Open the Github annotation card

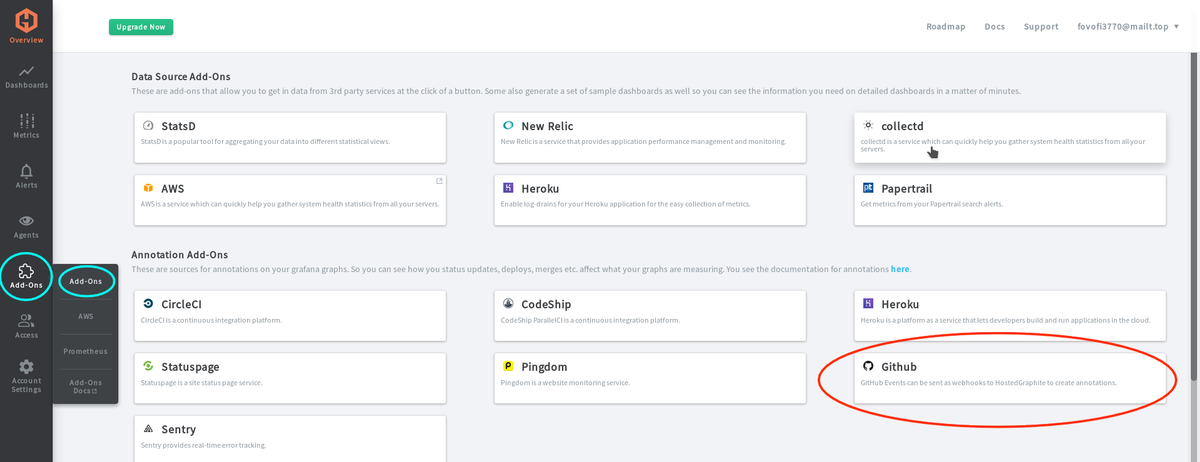1010,378
